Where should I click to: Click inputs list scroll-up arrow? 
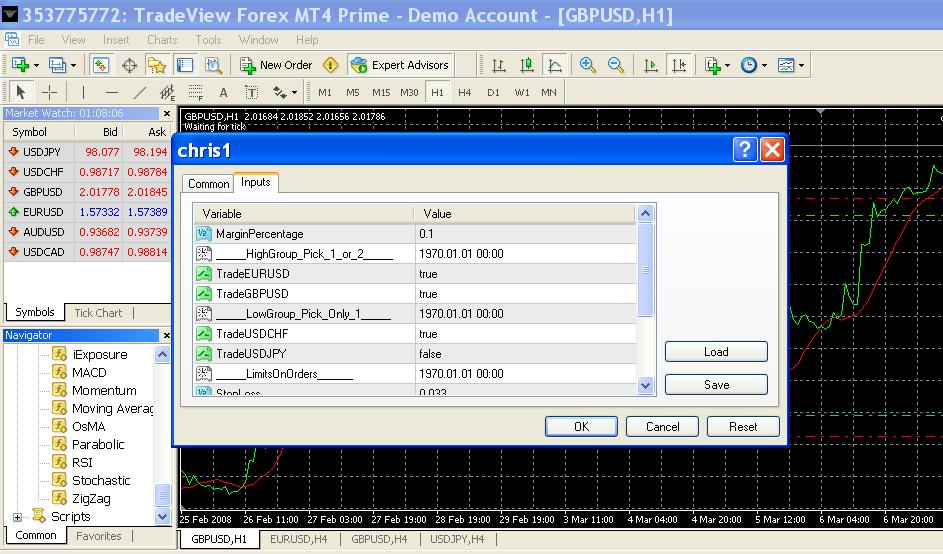click(645, 214)
